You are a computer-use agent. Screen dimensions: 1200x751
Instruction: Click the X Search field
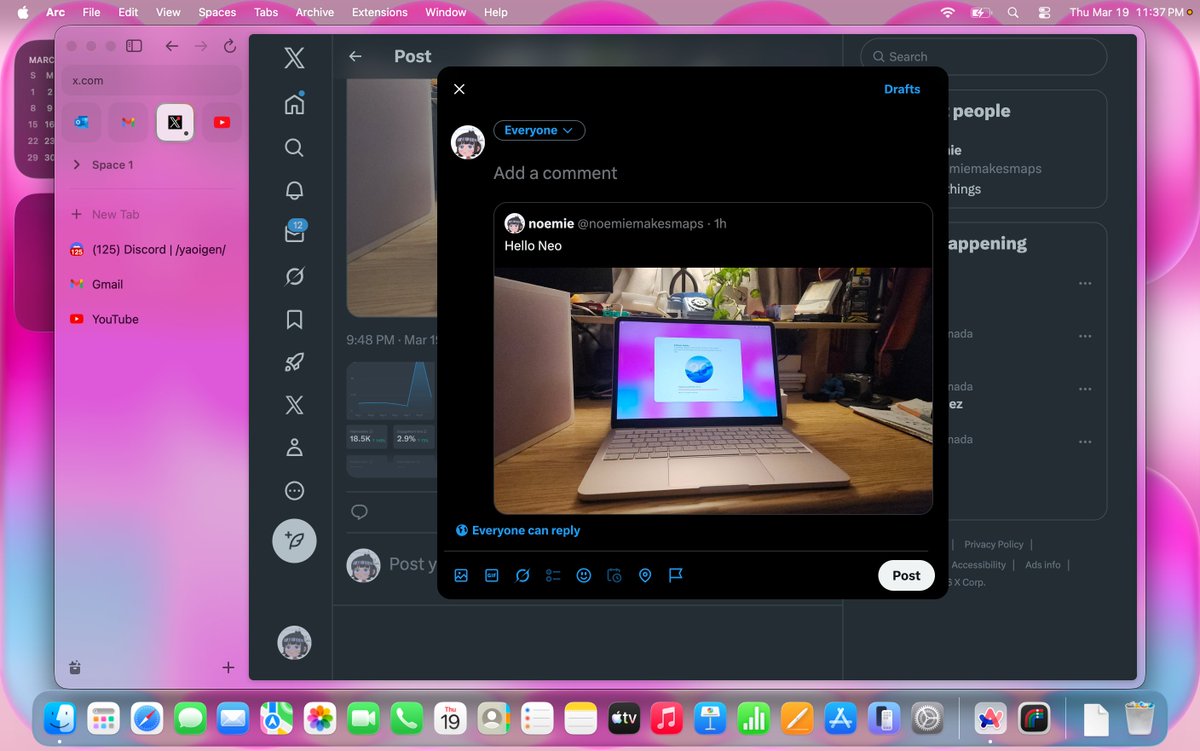pos(984,57)
